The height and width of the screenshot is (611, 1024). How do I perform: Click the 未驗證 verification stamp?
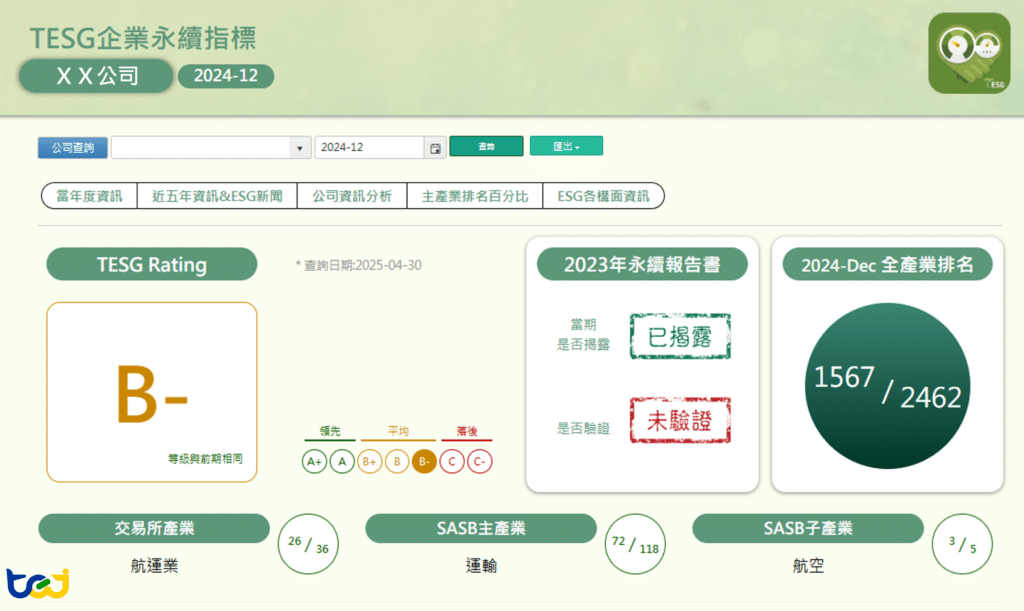pyautogui.click(x=679, y=420)
